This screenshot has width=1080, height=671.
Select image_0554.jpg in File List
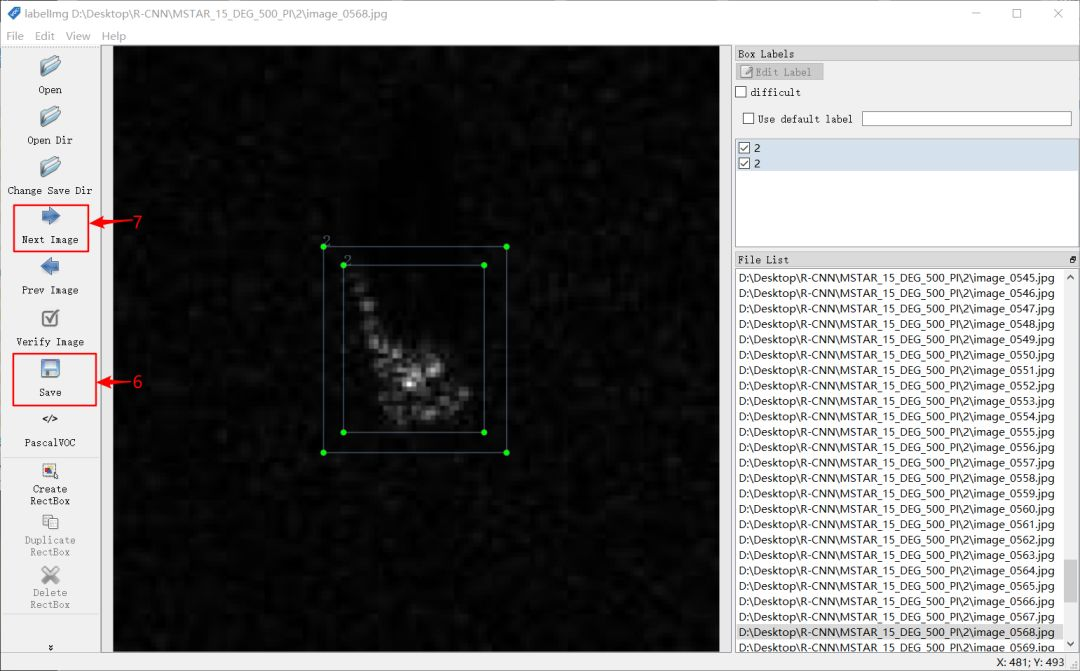point(897,416)
